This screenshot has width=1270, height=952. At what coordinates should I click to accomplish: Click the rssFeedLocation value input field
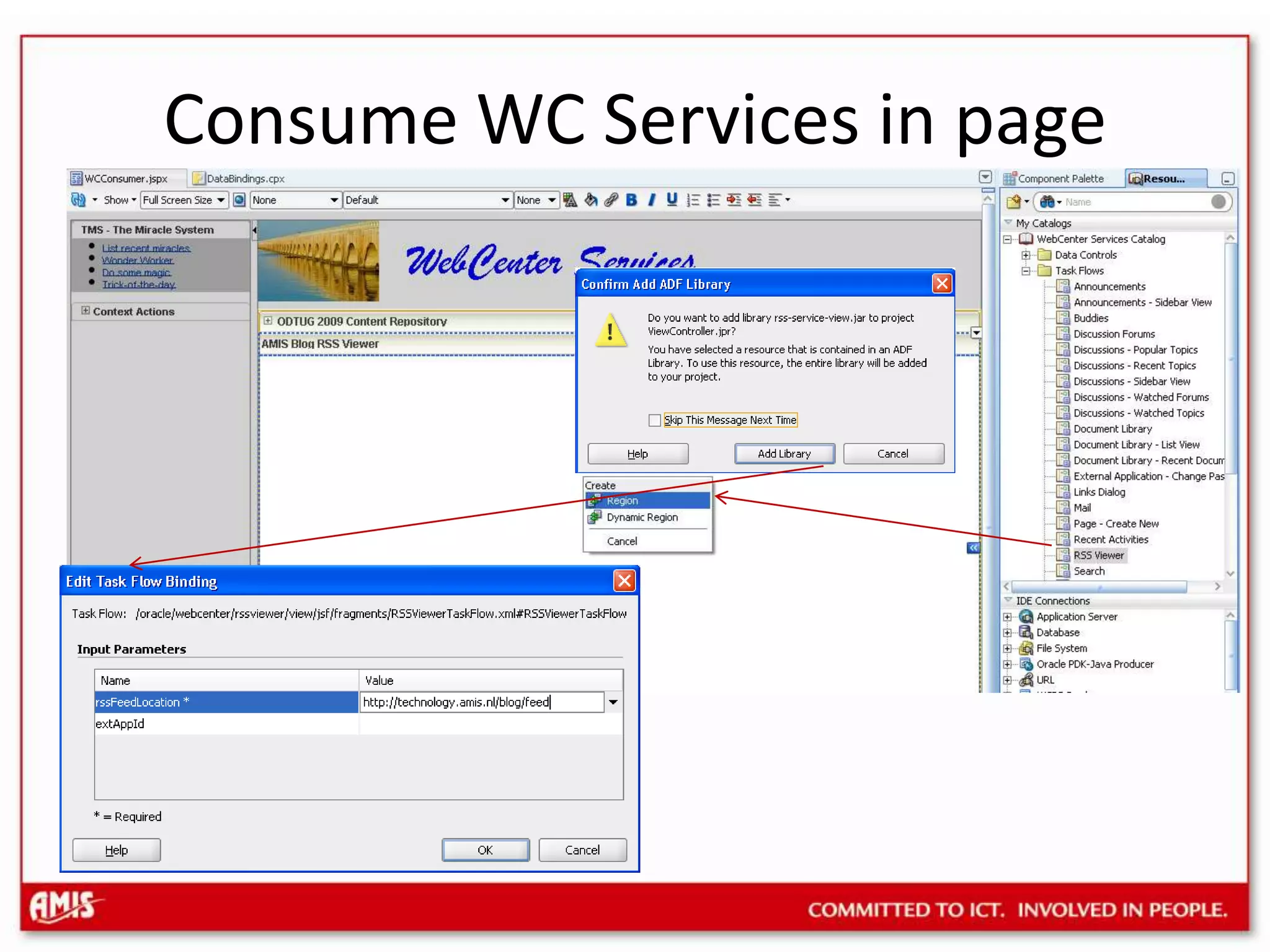(481, 702)
